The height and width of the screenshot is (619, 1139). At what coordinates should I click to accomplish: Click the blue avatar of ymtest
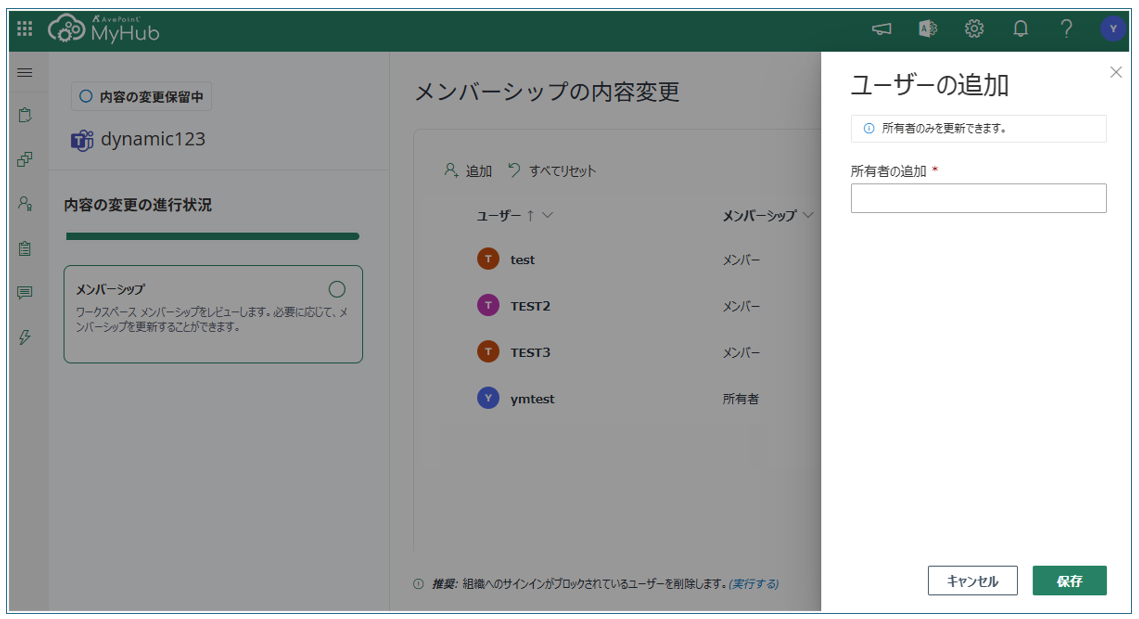pyautogui.click(x=488, y=398)
